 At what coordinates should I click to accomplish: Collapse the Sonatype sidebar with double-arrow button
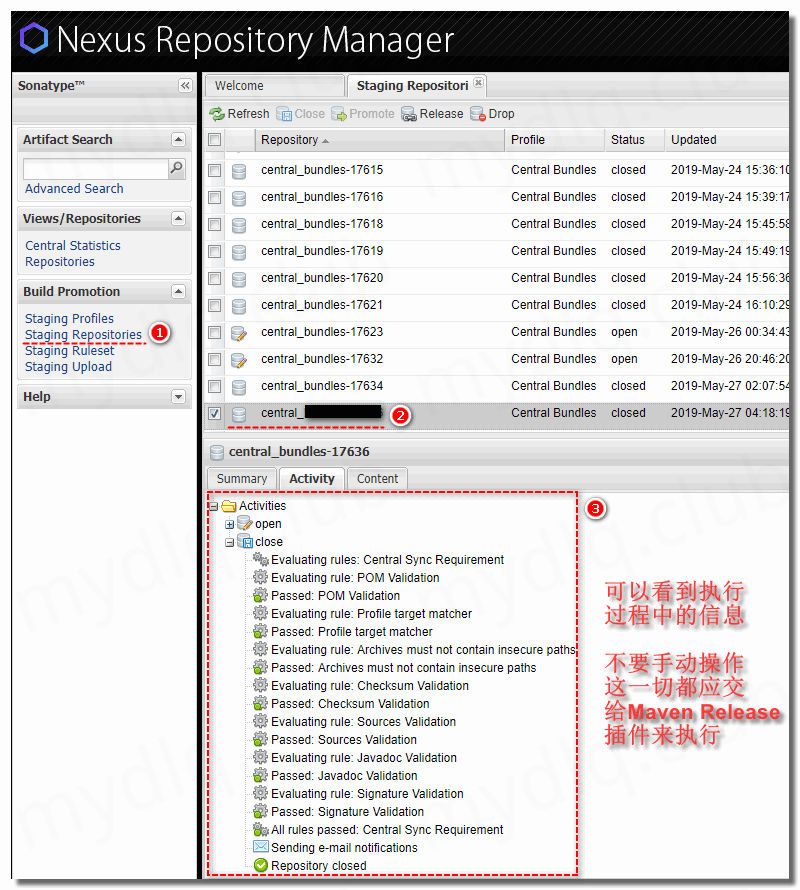185,86
